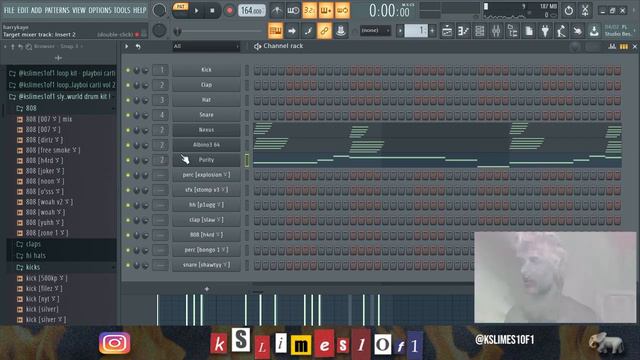This screenshot has width=640, height=360.
Task: Click the one-click audio recording icon
Action: 578,31
